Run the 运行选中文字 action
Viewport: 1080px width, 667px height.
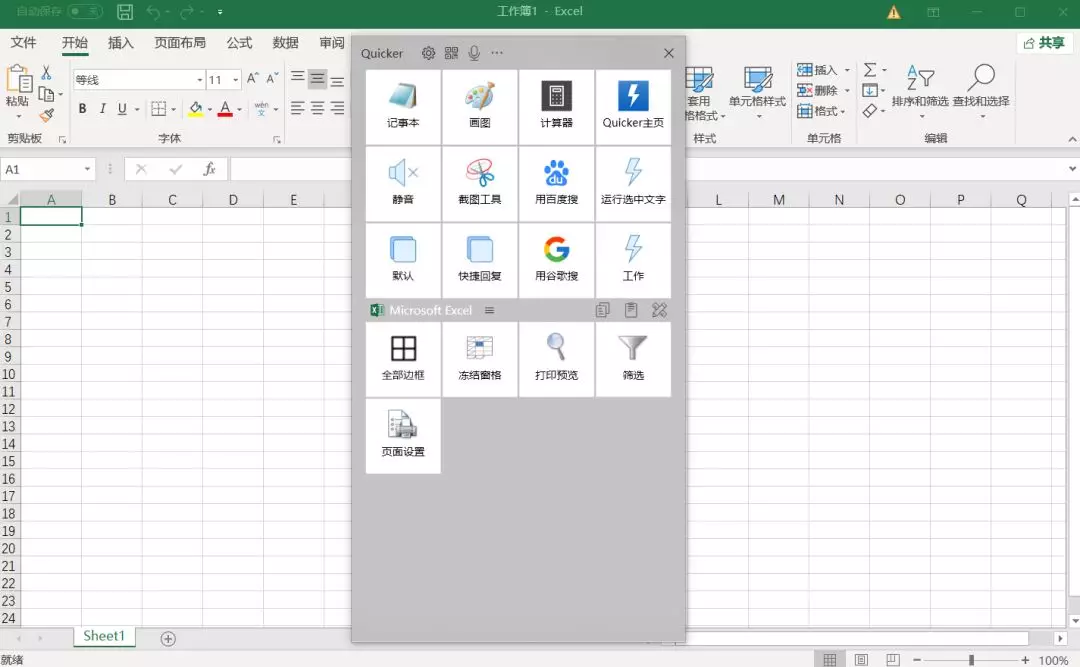[x=633, y=183]
